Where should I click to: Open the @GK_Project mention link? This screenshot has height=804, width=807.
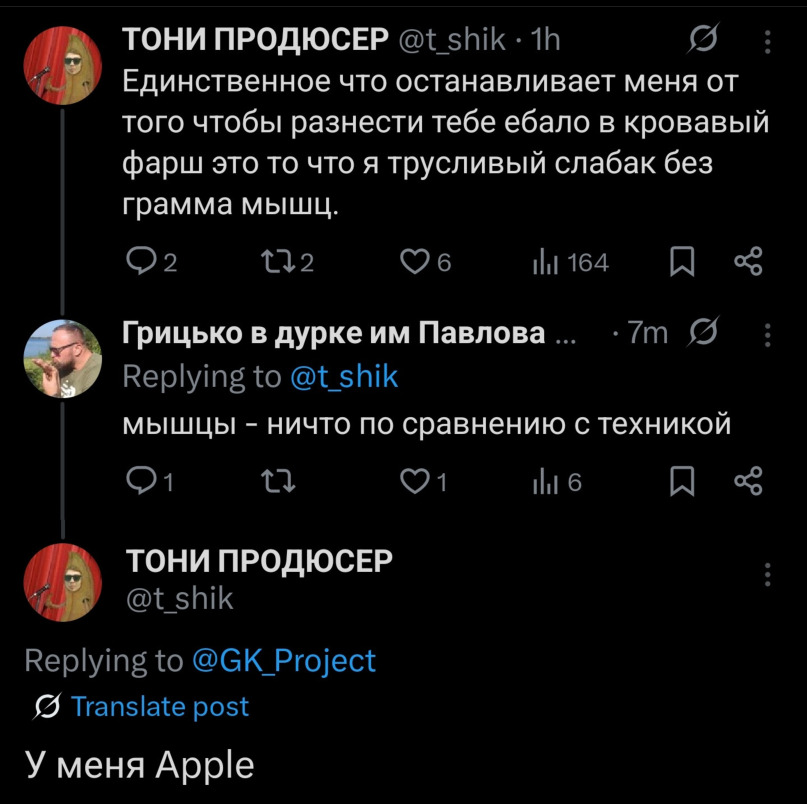(x=284, y=660)
